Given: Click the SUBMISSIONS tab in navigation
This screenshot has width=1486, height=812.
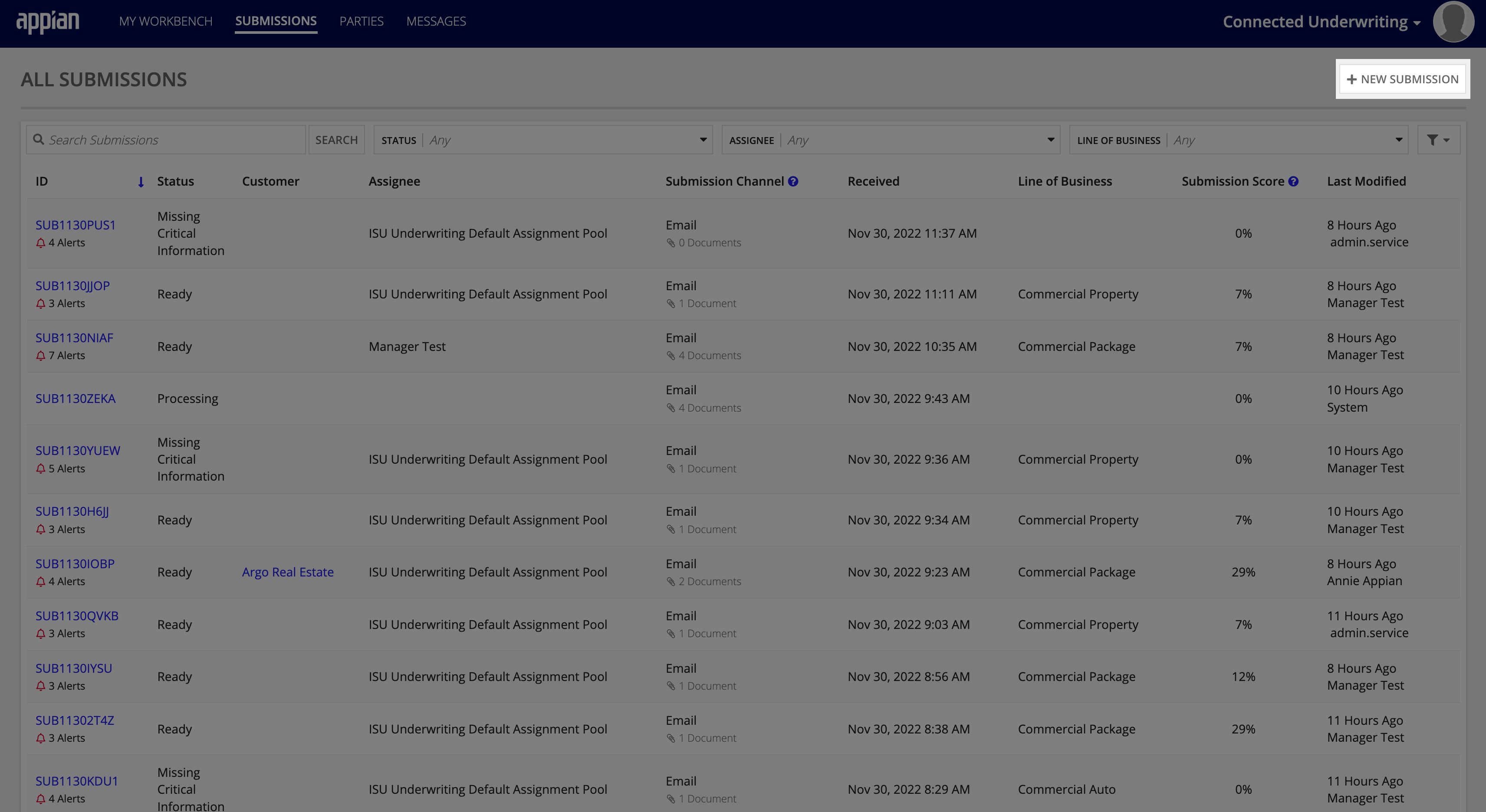Looking at the screenshot, I should point(276,21).
